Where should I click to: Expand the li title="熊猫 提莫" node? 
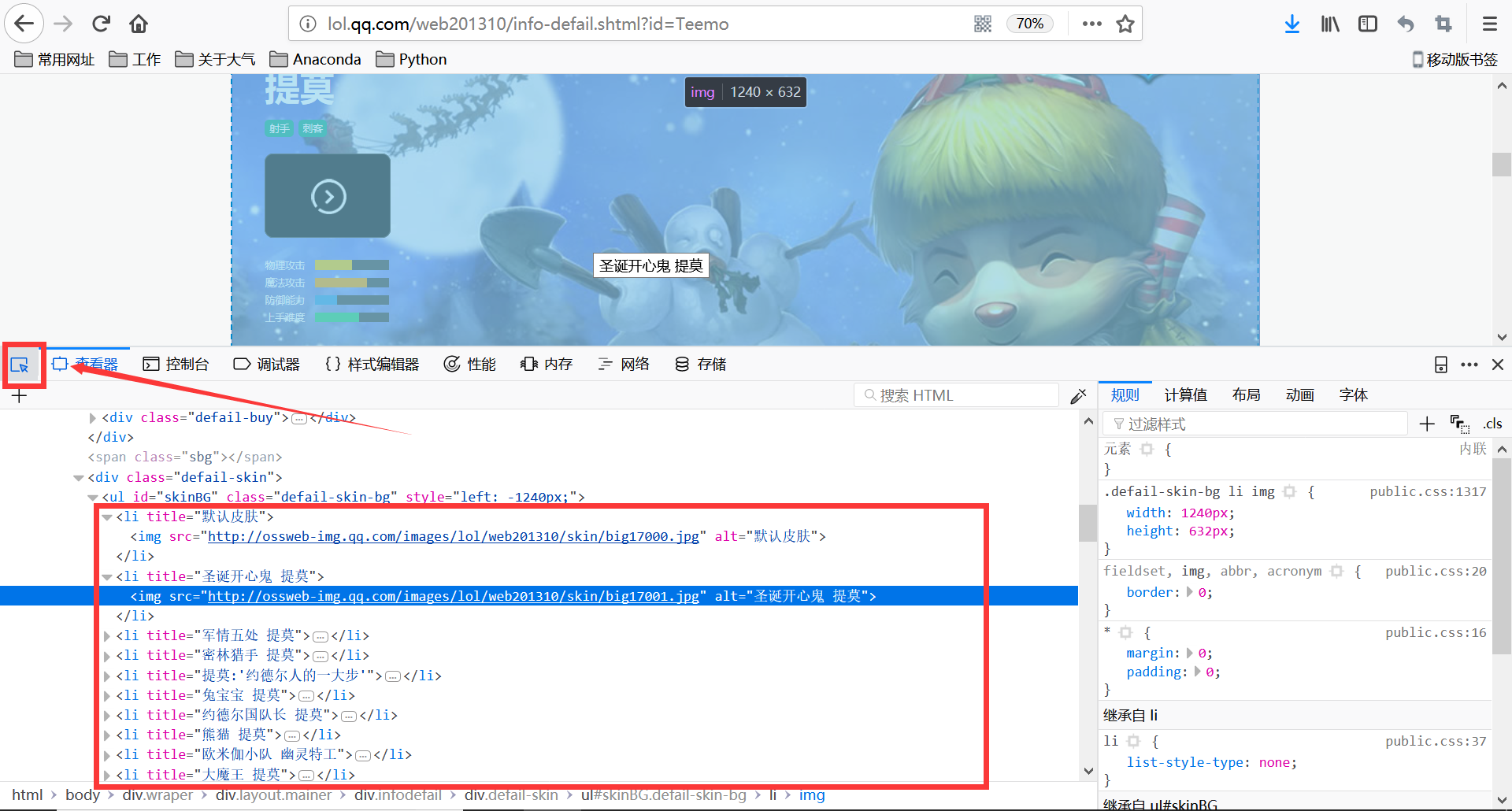tap(107, 735)
